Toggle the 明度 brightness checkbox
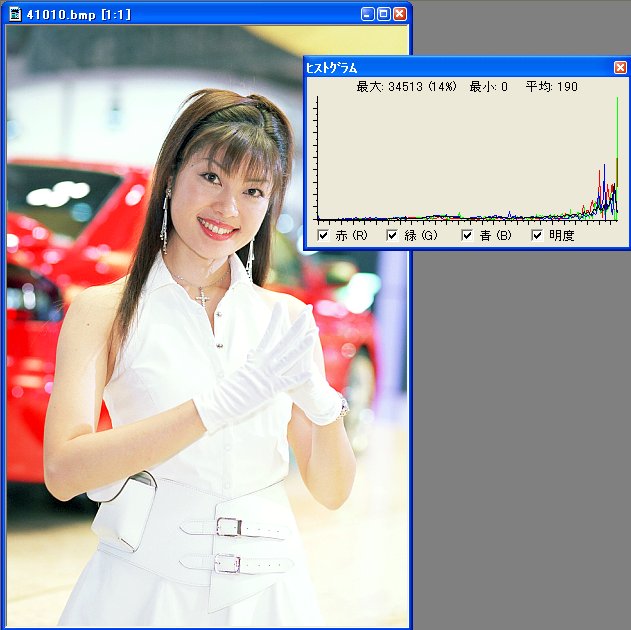Viewport: 631px width, 630px height. tap(537, 235)
